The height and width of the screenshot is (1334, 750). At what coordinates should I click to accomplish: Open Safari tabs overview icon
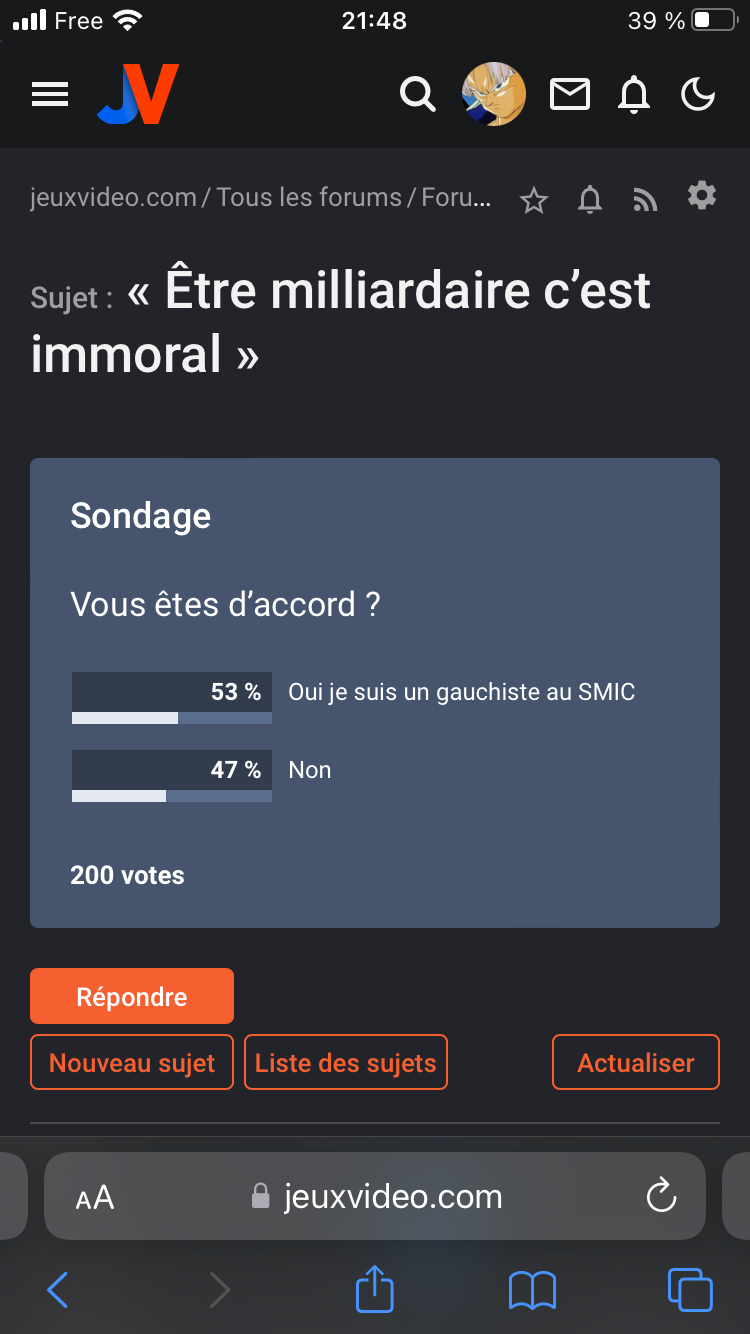click(690, 1290)
